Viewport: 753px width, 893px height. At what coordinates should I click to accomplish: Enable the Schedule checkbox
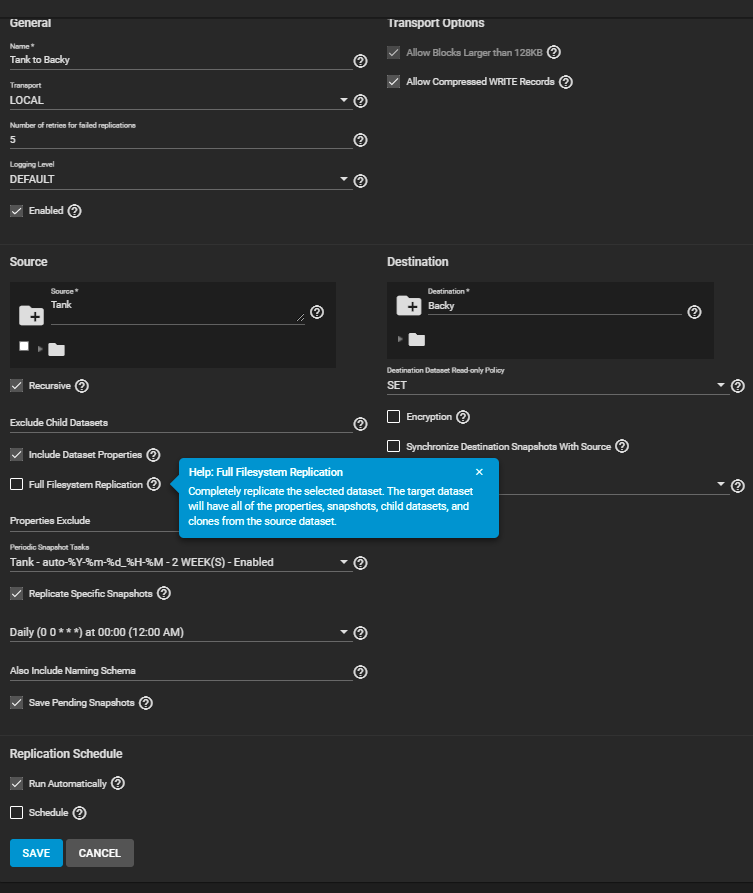(17, 812)
